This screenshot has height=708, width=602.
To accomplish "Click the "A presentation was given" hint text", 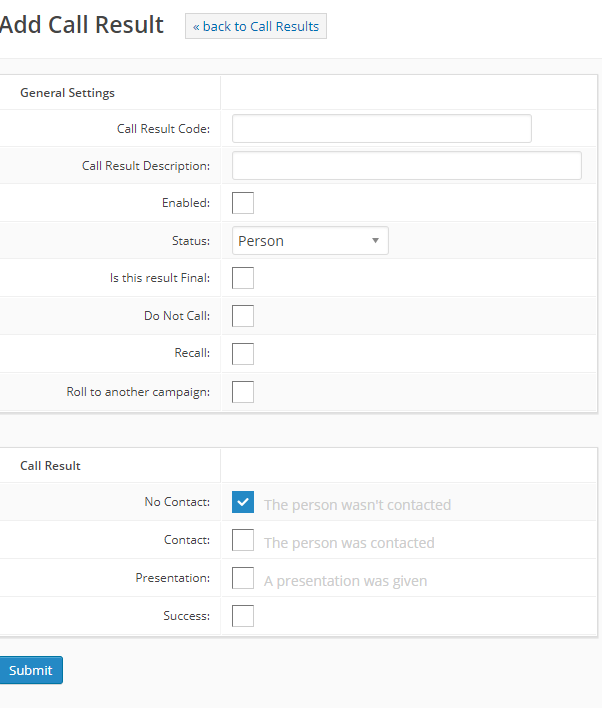I will pos(345,581).
